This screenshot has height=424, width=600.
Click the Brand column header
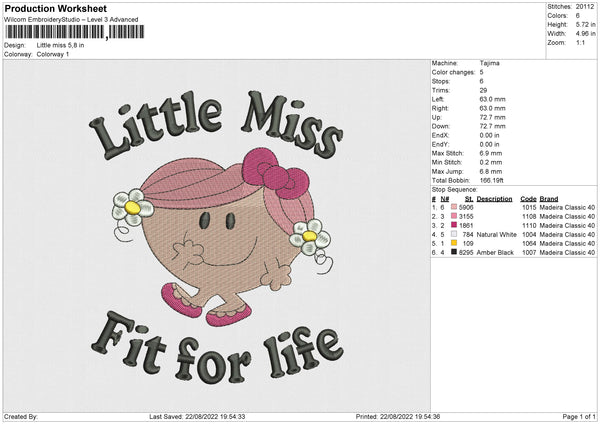(548, 199)
